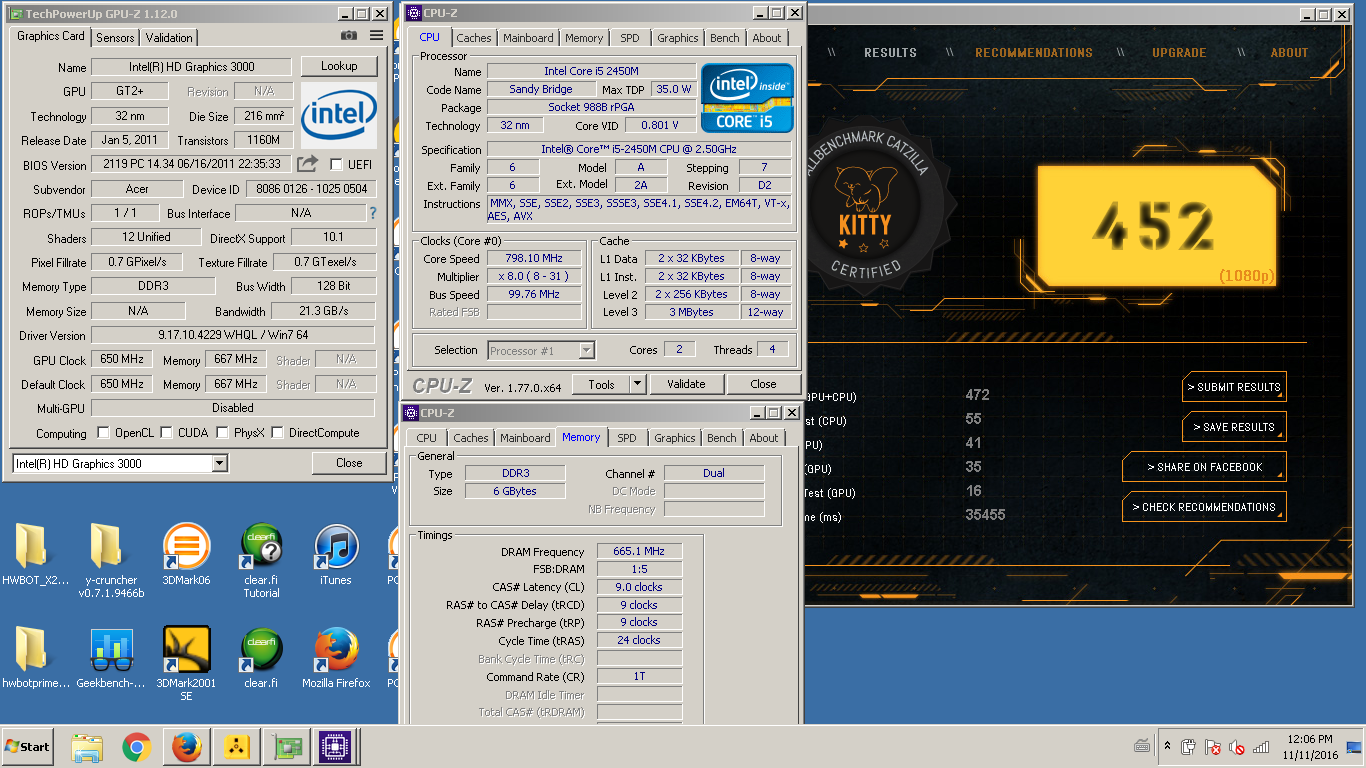1366x768 pixels.
Task: Click the power plug tray icon
Action: [x=1188, y=747]
